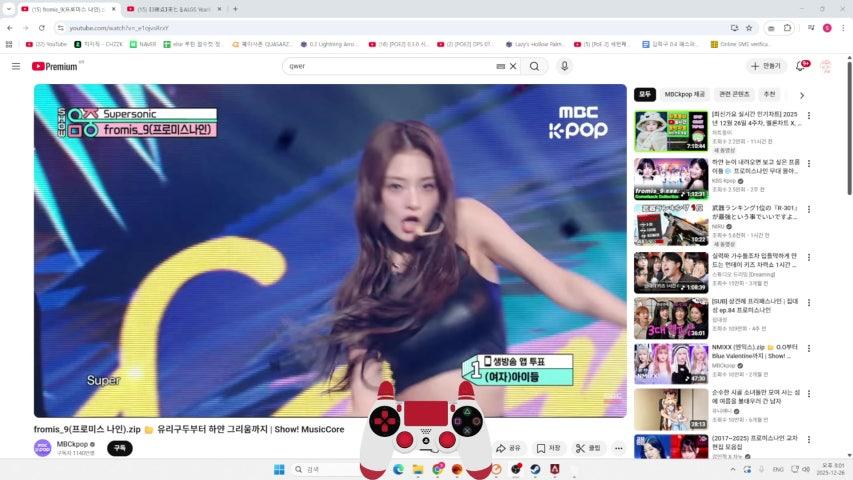853x480 pixels.
Task: Open the notifications bell
Action: point(801,66)
